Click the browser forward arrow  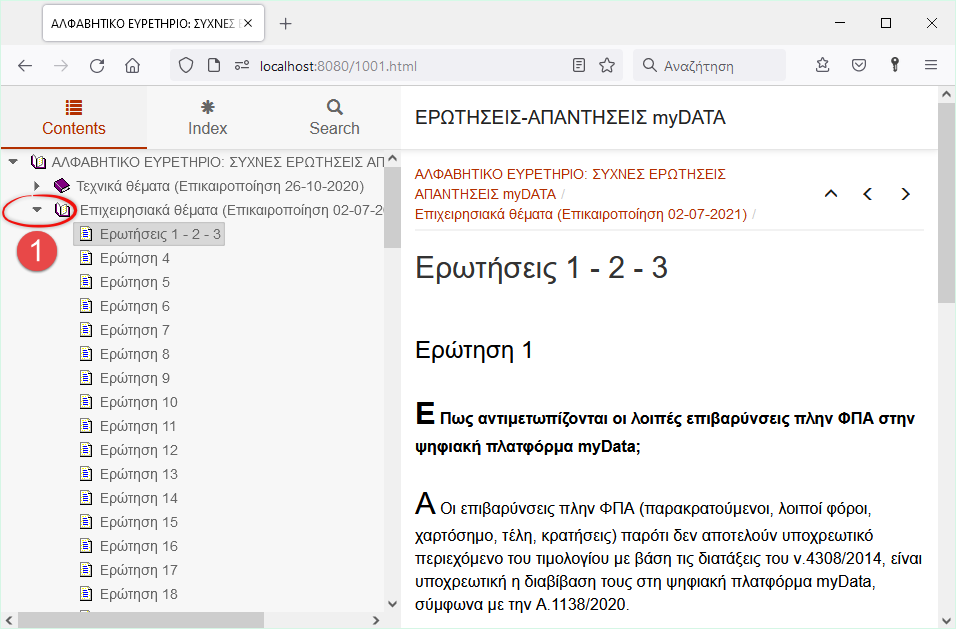click(x=61, y=66)
